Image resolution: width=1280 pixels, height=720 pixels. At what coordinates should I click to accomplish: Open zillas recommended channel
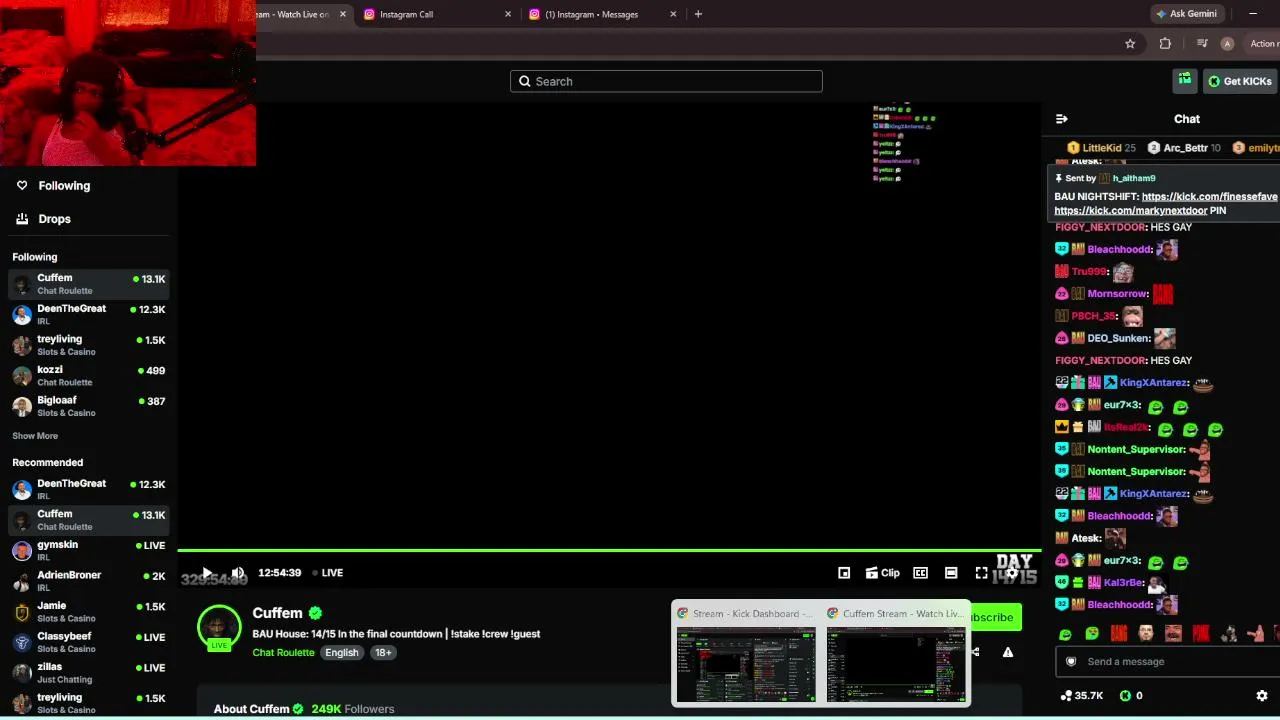pos(89,672)
